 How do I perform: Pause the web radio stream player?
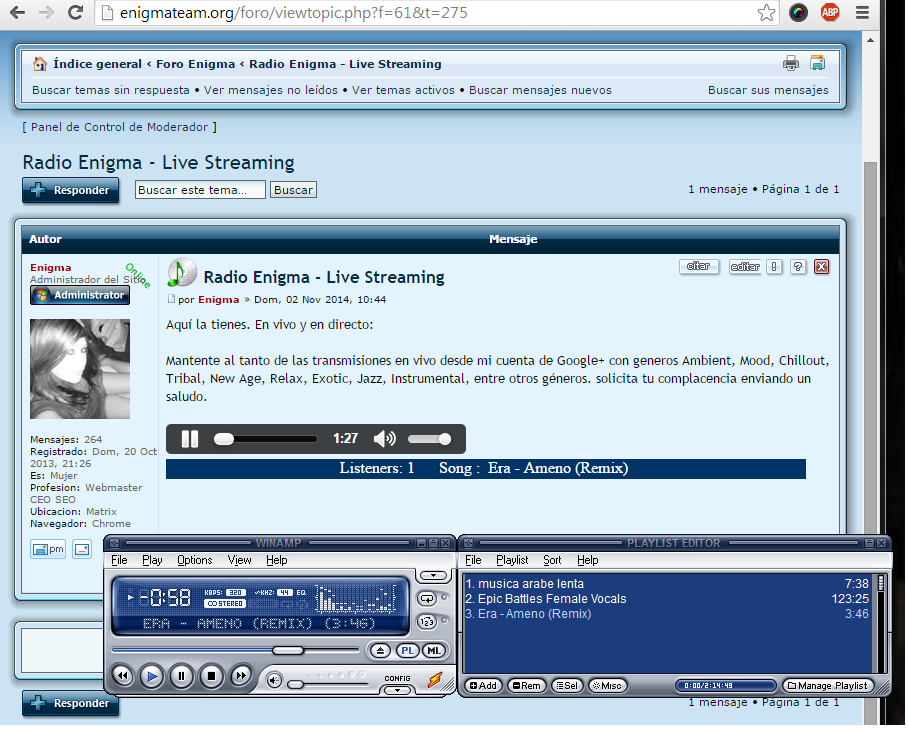click(190, 439)
